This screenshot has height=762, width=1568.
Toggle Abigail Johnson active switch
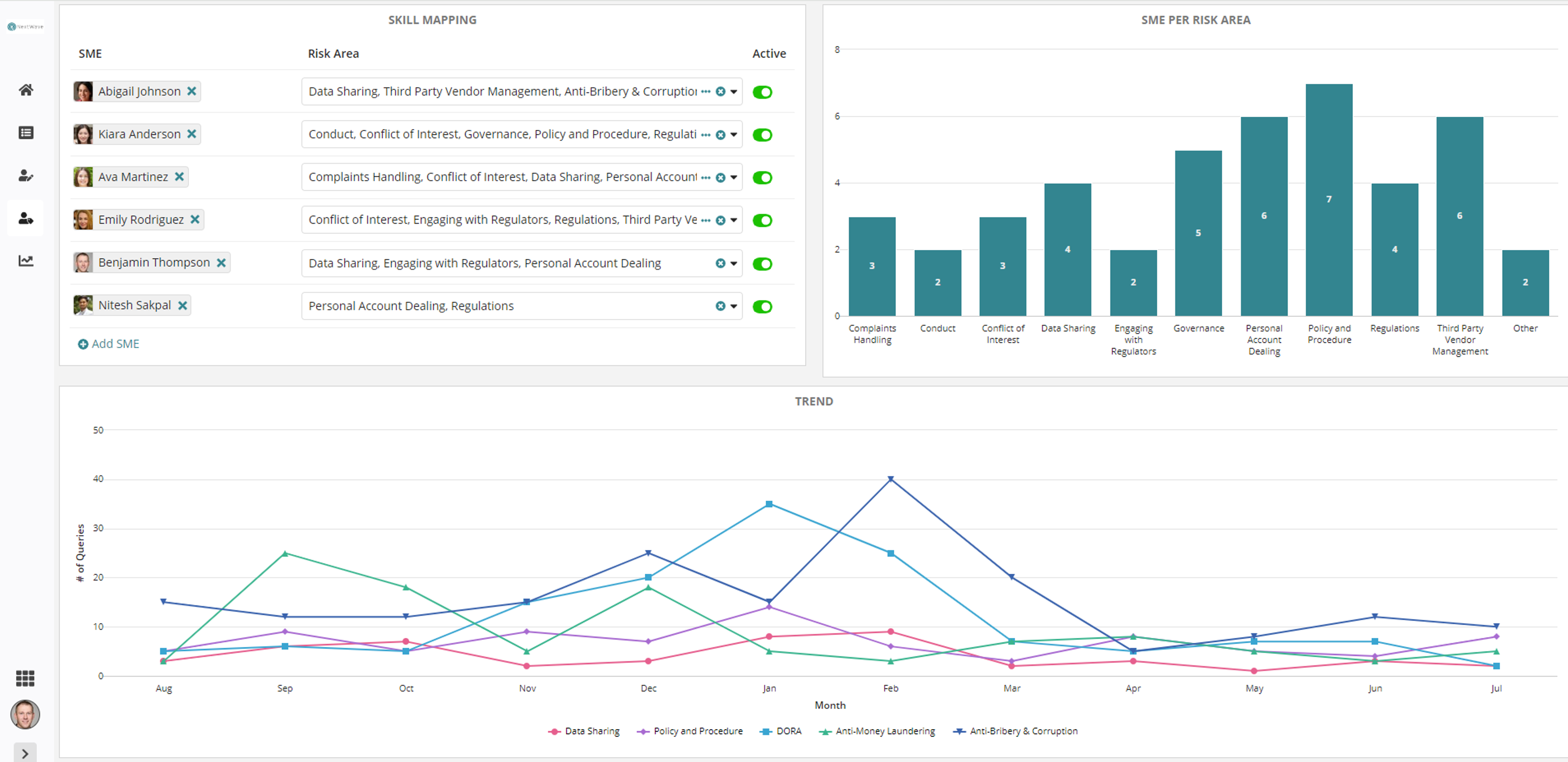click(762, 92)
